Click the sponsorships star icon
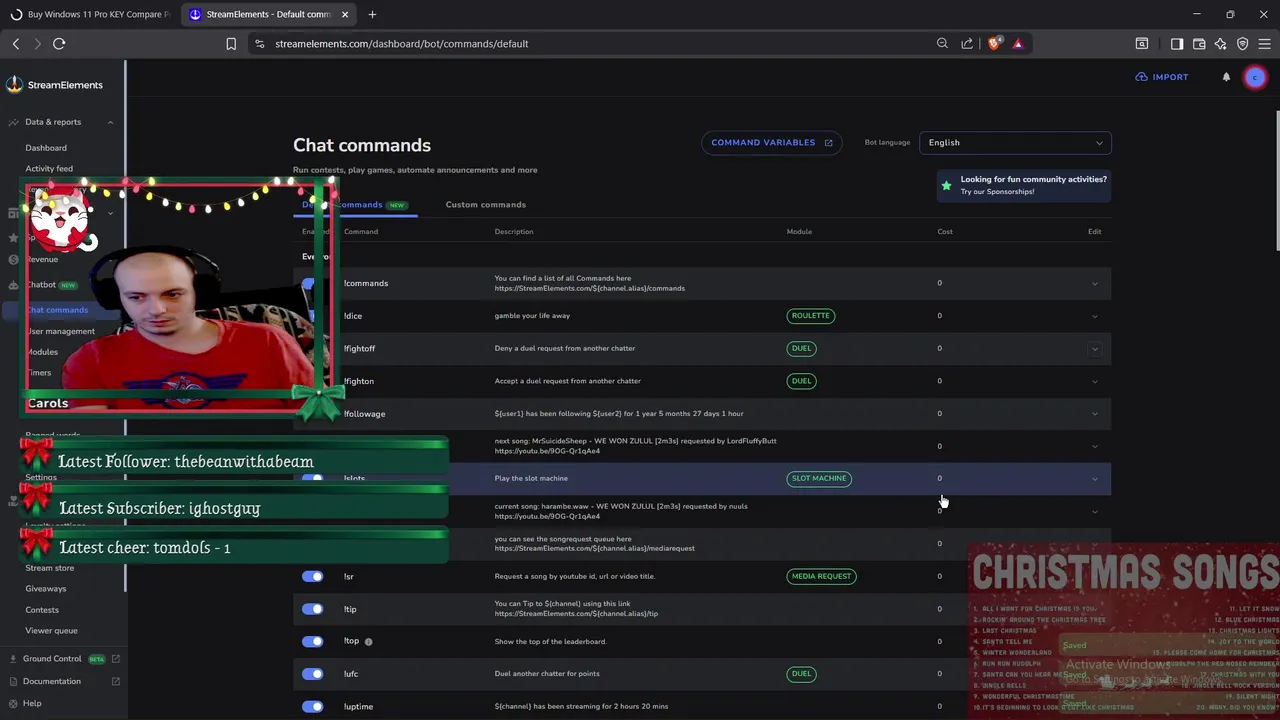This screenshot has height=720, width=1280. [x=946, y=185]
